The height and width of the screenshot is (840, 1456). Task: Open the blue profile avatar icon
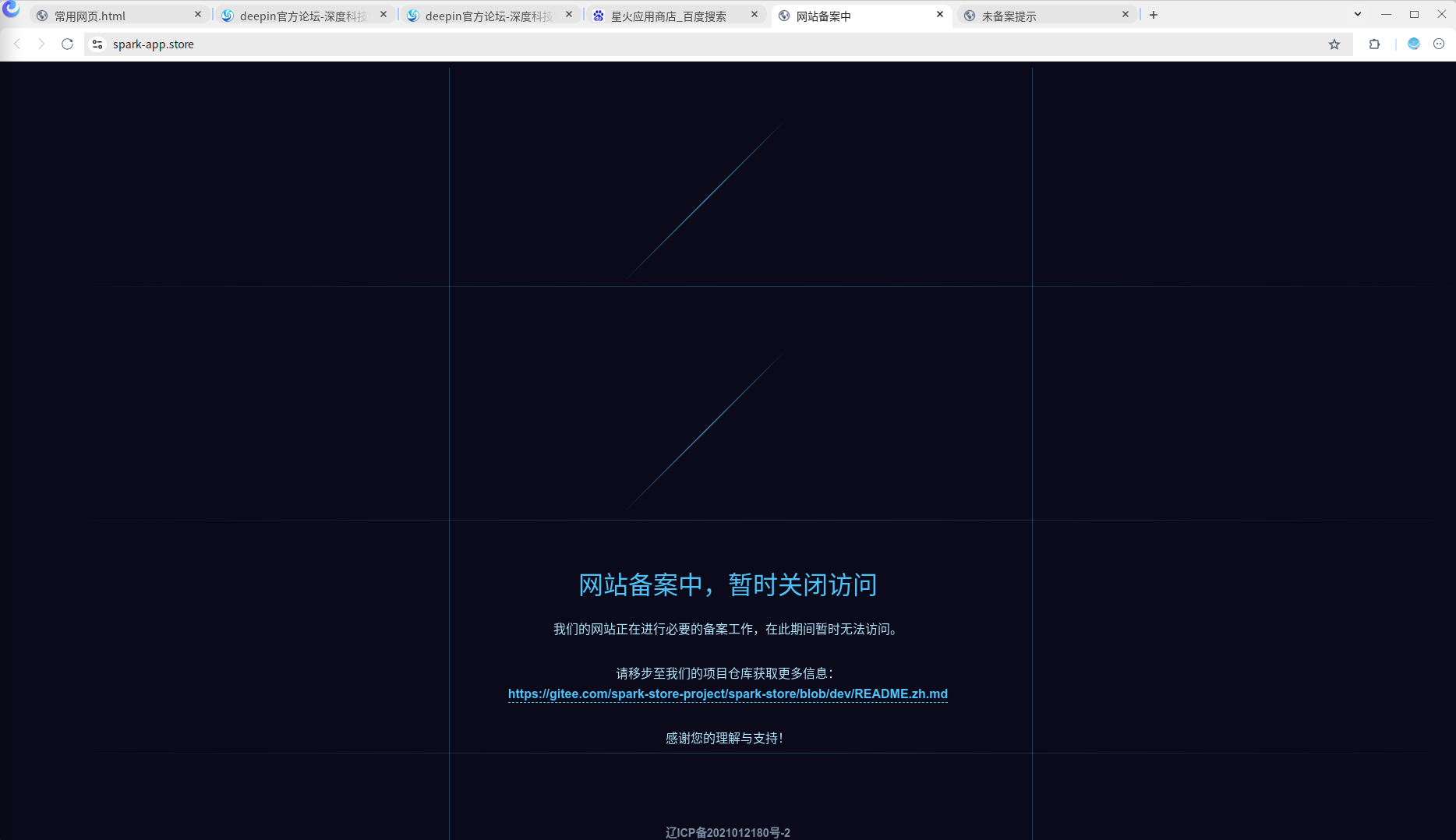1414,44
